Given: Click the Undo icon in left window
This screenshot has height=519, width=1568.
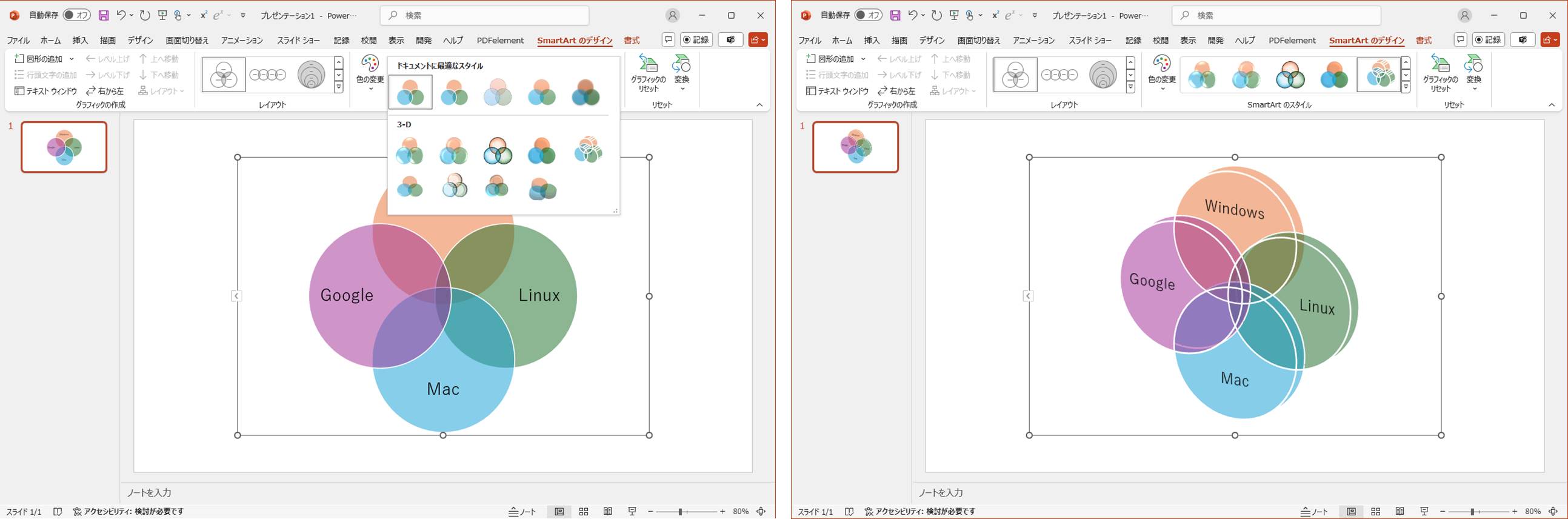Looking at the screenshot, I should click(x=121, y=15).
